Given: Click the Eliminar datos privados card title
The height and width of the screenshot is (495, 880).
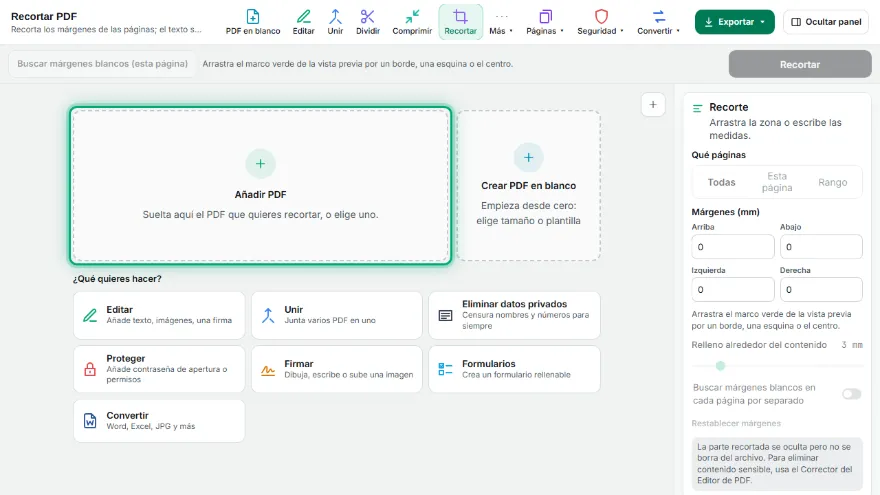Looking at the screenshot, I should (x=514, y=304).
